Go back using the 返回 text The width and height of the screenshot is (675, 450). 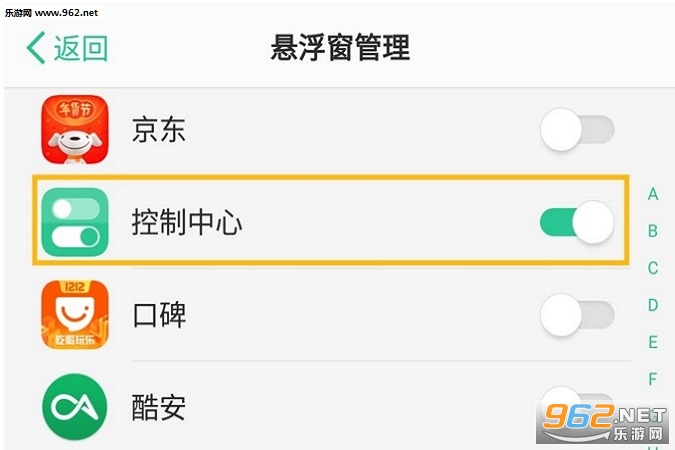tap(81, 48)
